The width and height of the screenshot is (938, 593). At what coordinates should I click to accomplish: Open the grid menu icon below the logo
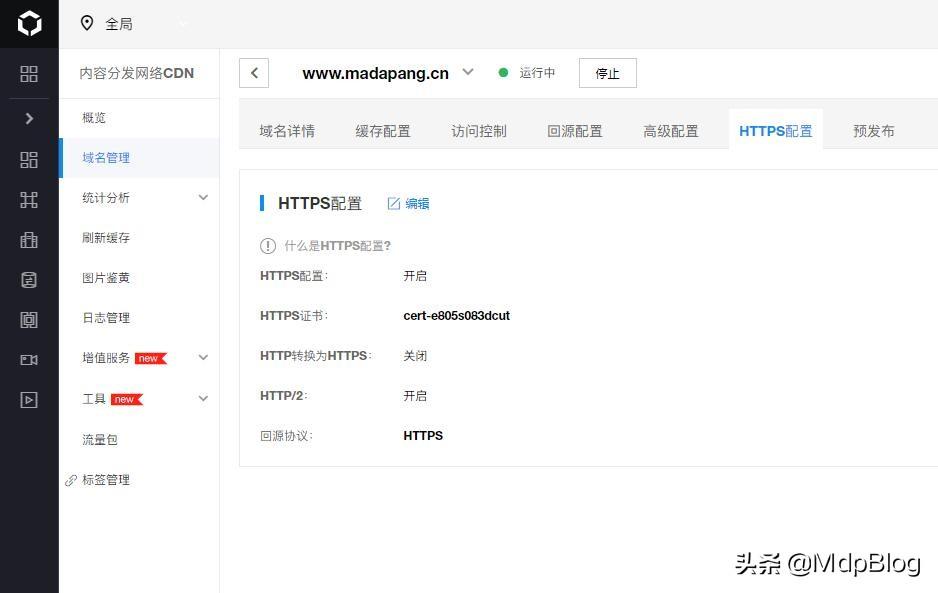point(29,74)
